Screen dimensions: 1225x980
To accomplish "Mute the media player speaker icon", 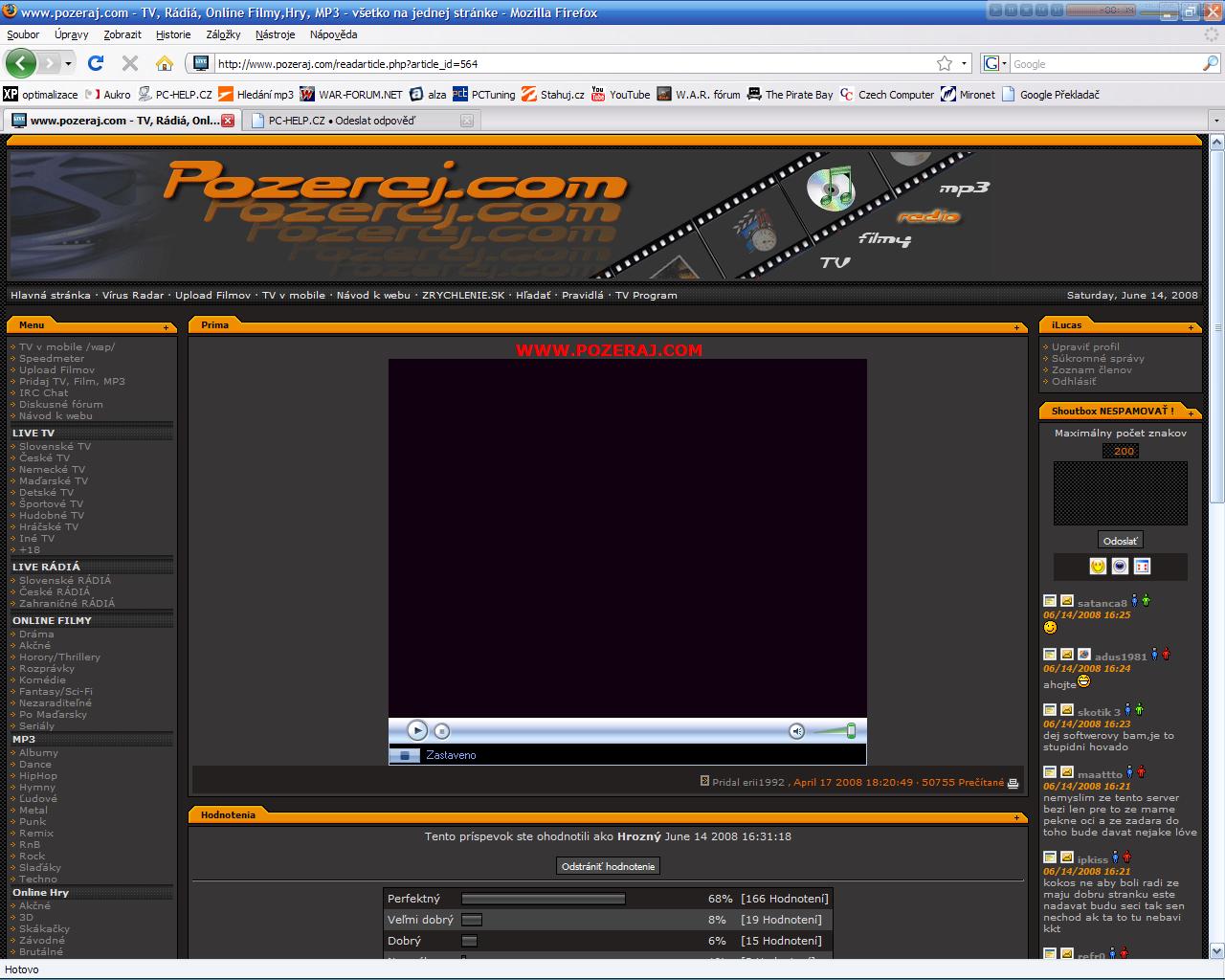I will pyautogui.click(x=796, y=731).
